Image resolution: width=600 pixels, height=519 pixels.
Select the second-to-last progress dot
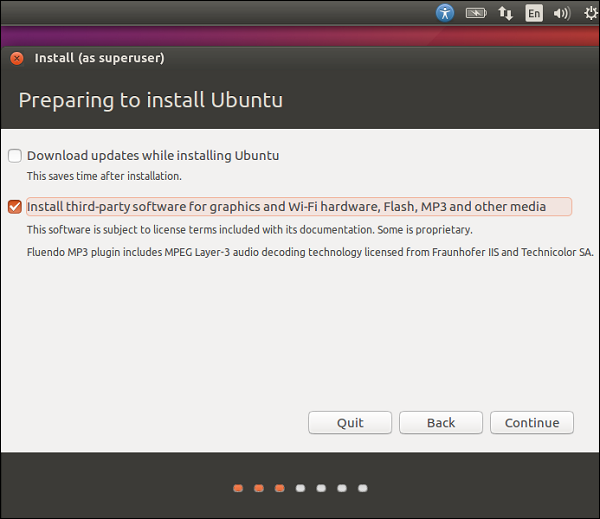click(x=342, y=489)
